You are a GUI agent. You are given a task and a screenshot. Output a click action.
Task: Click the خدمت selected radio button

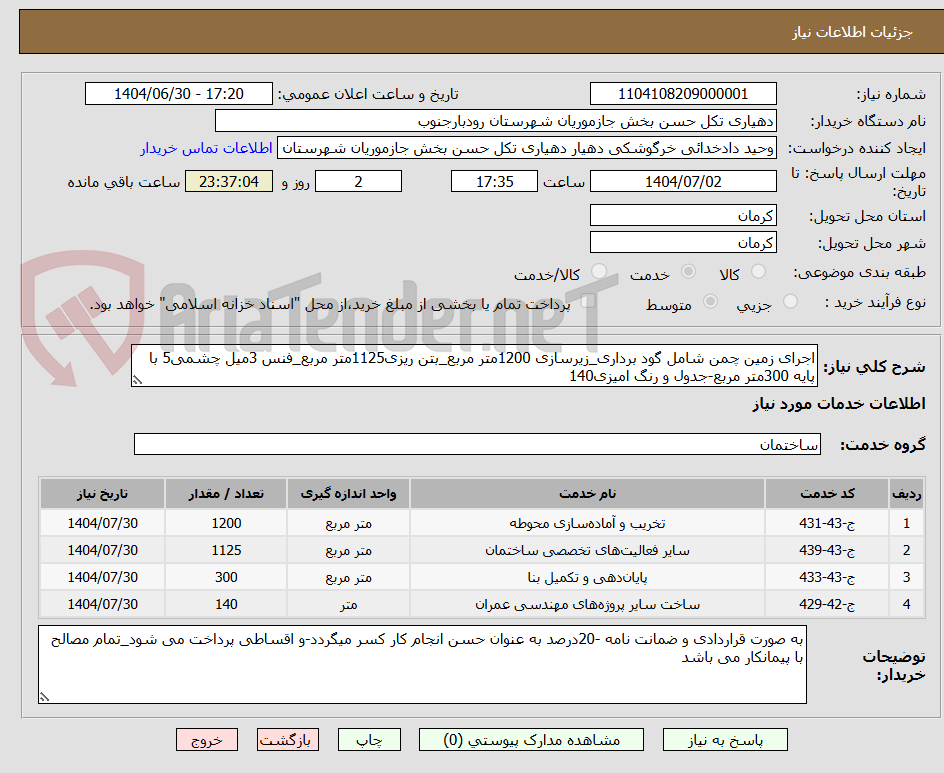point(687,271)
